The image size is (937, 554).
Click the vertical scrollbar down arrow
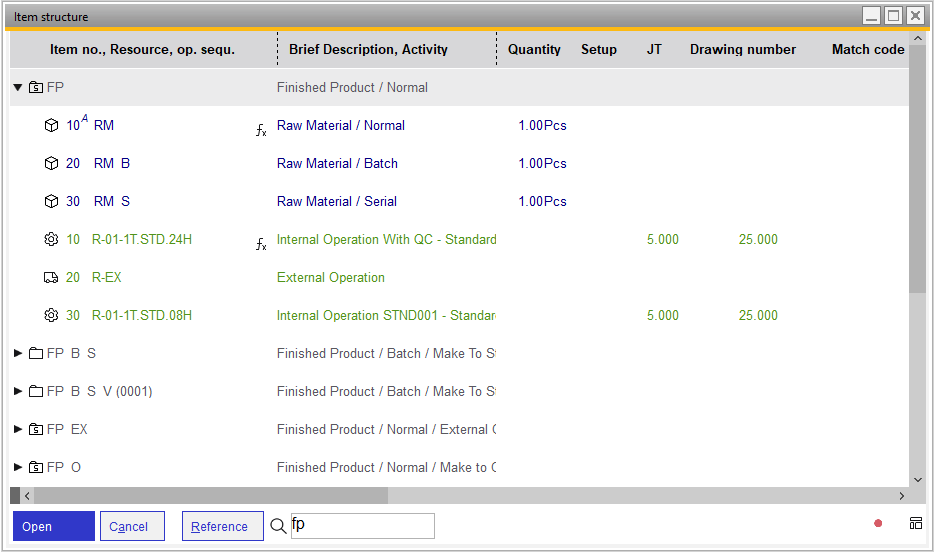918,479
